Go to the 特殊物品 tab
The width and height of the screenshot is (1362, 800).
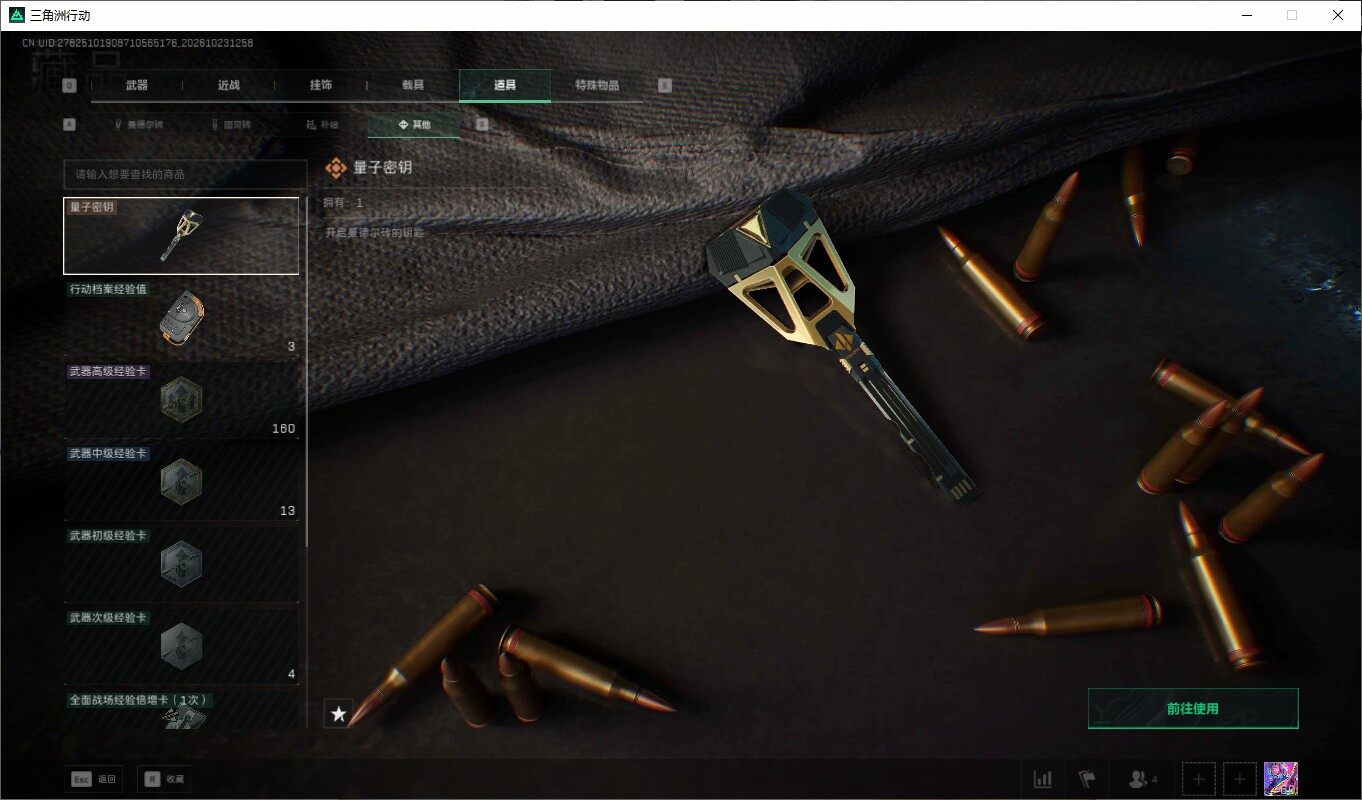(597, 86)
